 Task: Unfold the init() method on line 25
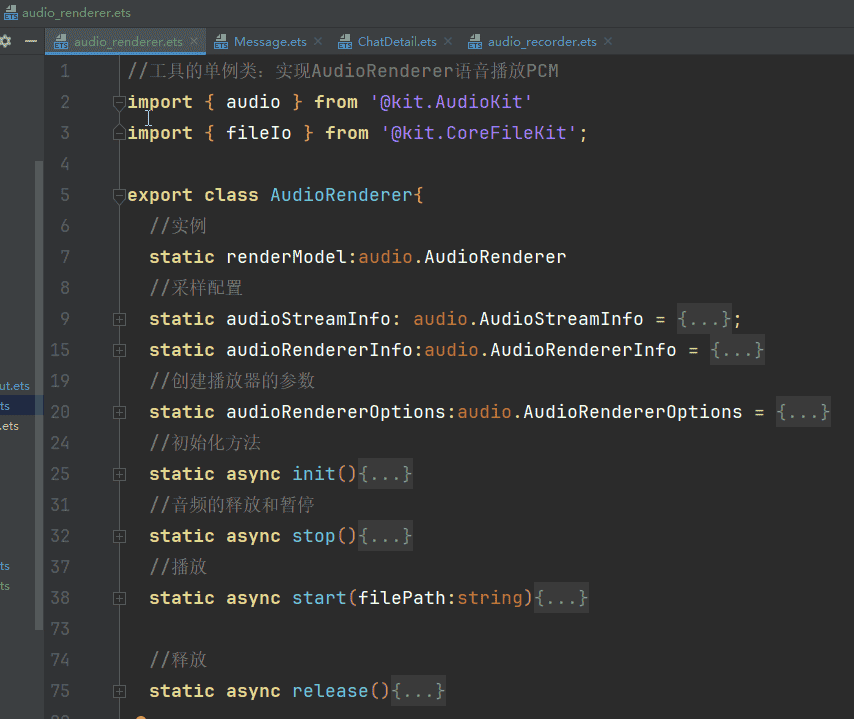tap(120, 474)
